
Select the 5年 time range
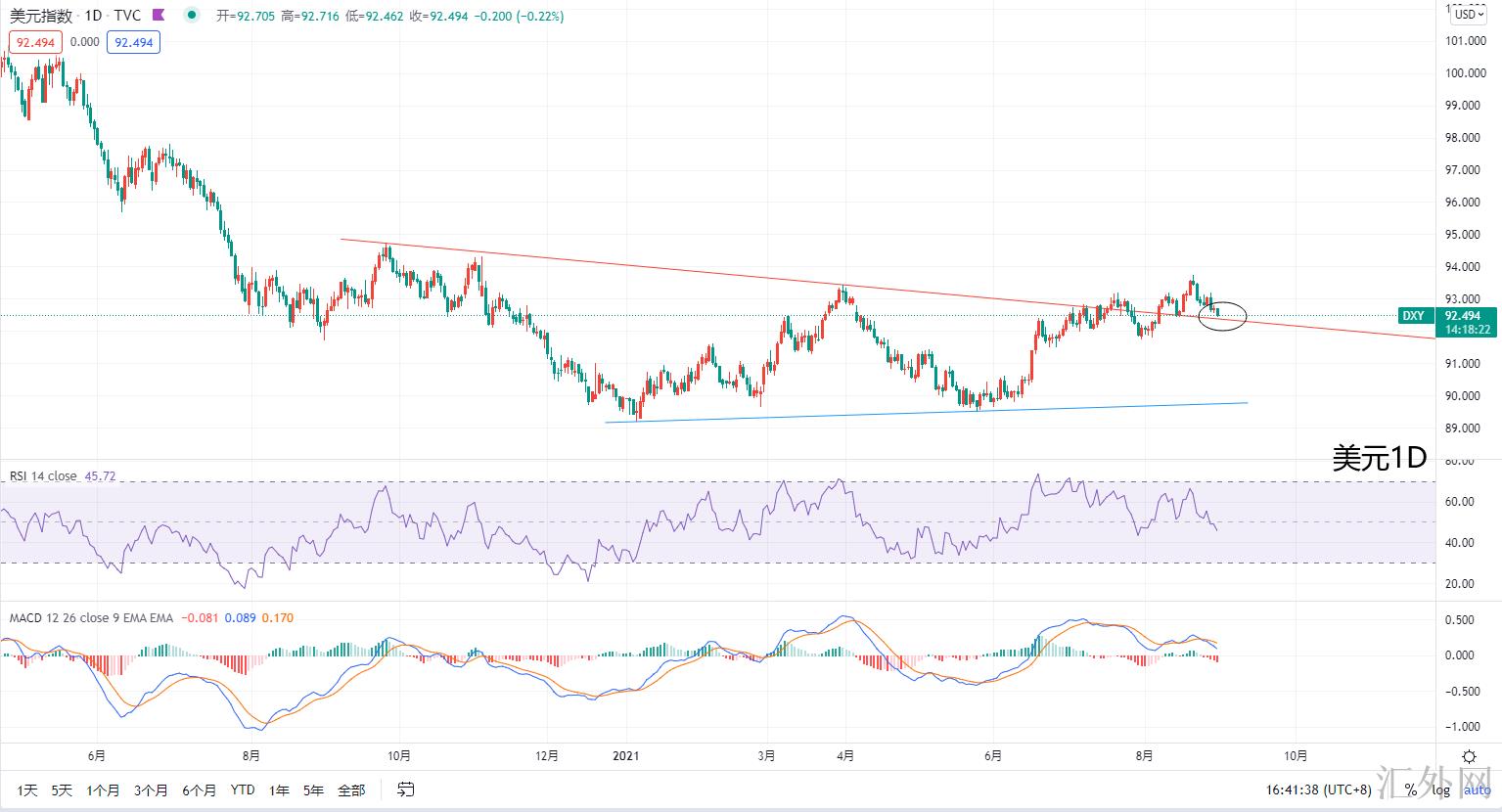313,789
